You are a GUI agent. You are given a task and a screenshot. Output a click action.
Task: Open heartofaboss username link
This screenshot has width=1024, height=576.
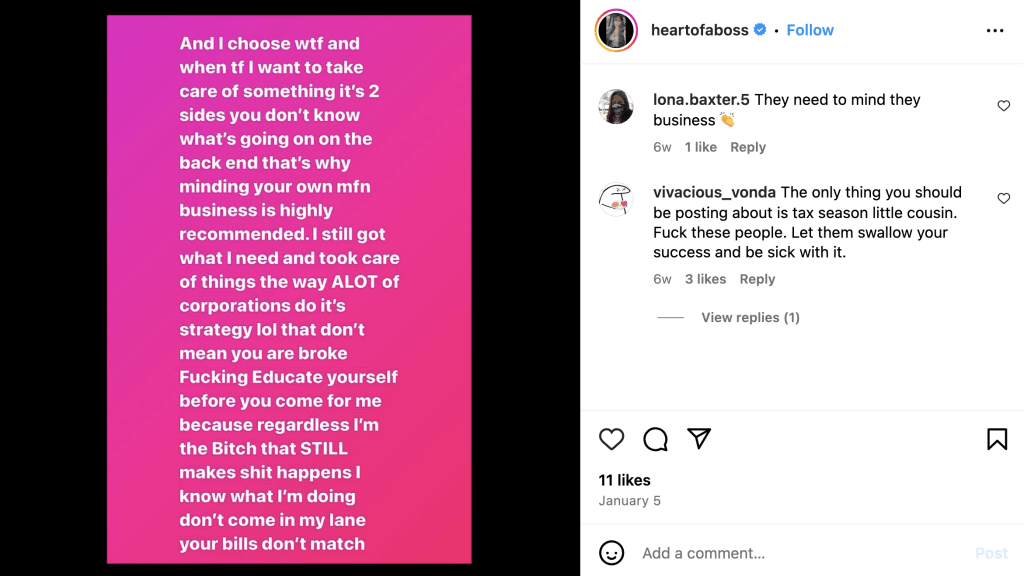(x=699, y=30)
